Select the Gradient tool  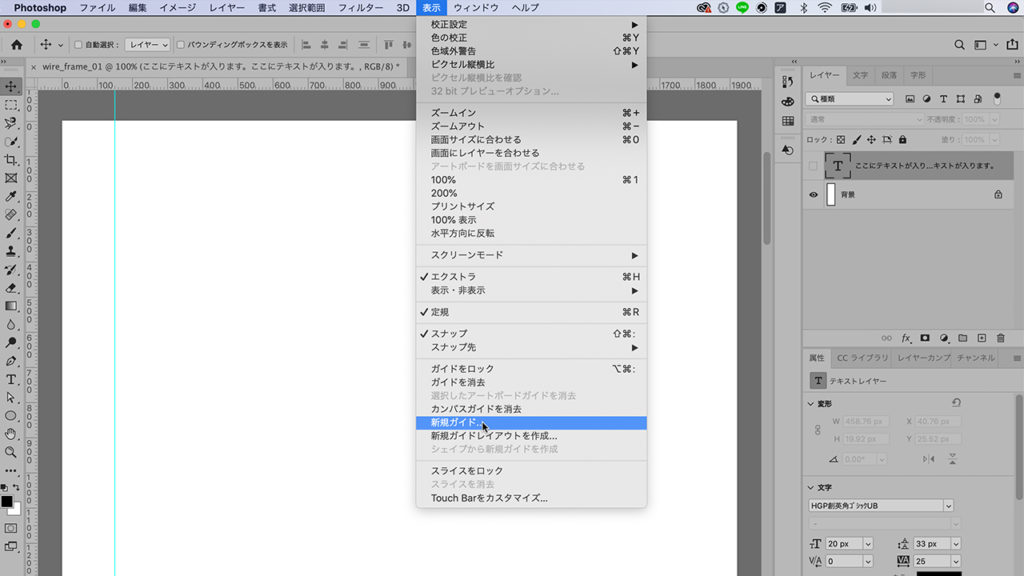coord(11,306)
